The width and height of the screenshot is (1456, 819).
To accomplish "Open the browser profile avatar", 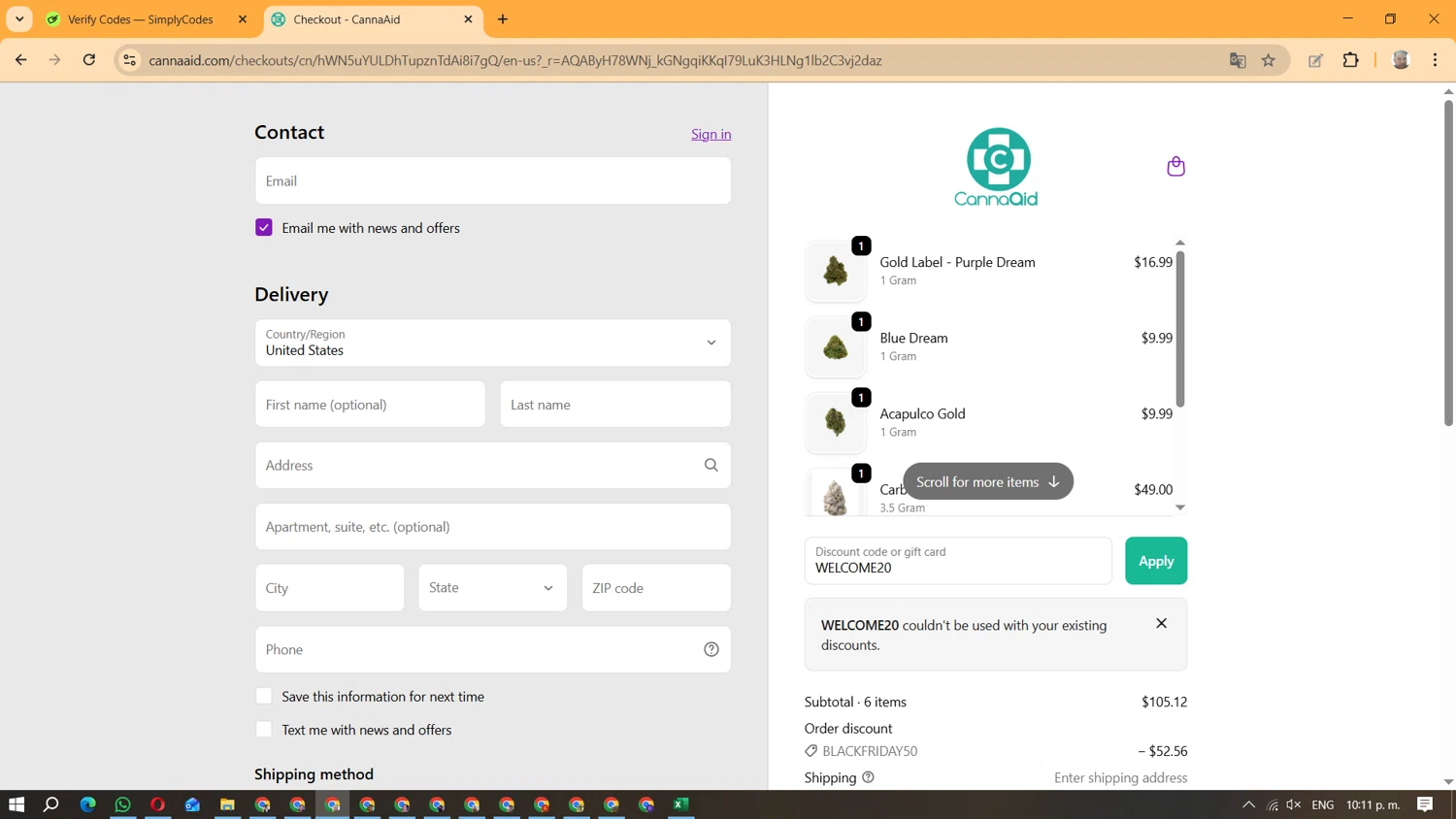I will [x=1401, y=60].
